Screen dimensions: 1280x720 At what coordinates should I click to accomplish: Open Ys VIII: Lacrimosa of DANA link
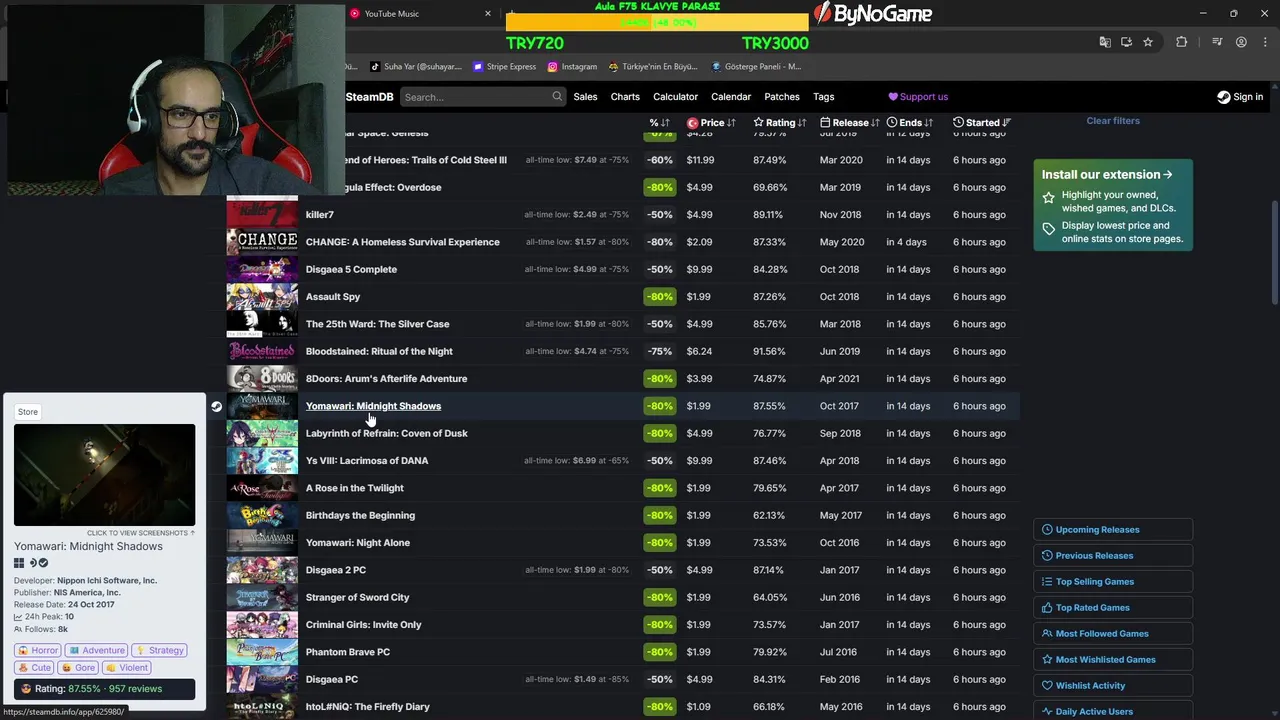[367, 461]
